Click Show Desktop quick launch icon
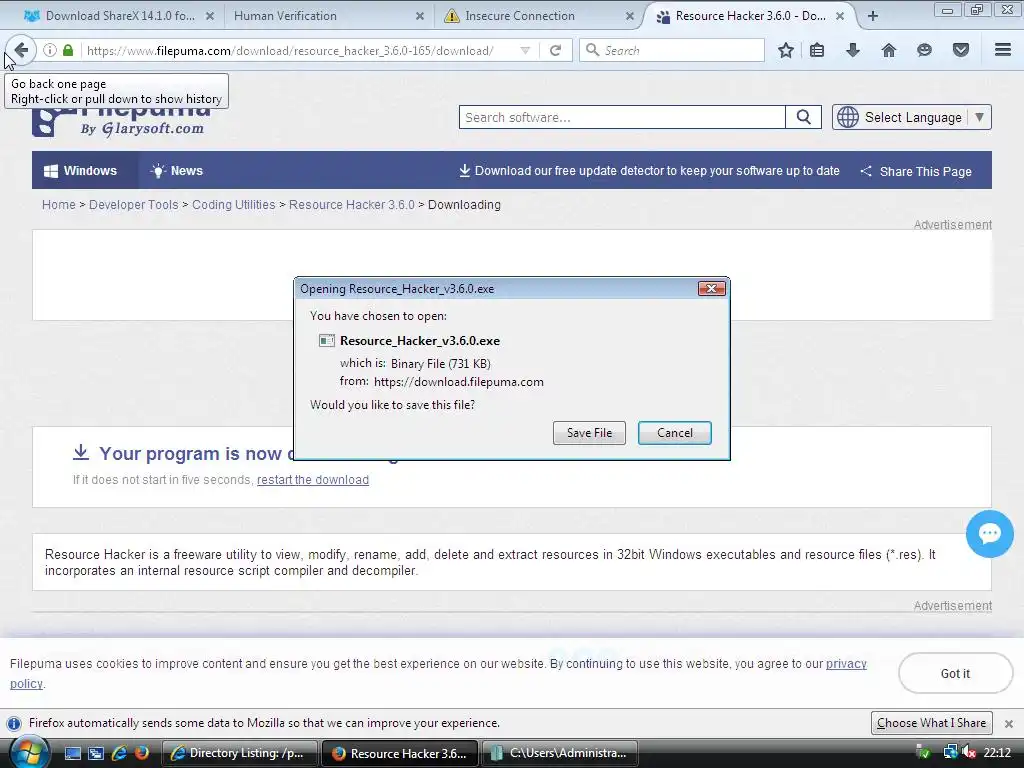Screen dimensions: 1024x768 tap(72, 753)
